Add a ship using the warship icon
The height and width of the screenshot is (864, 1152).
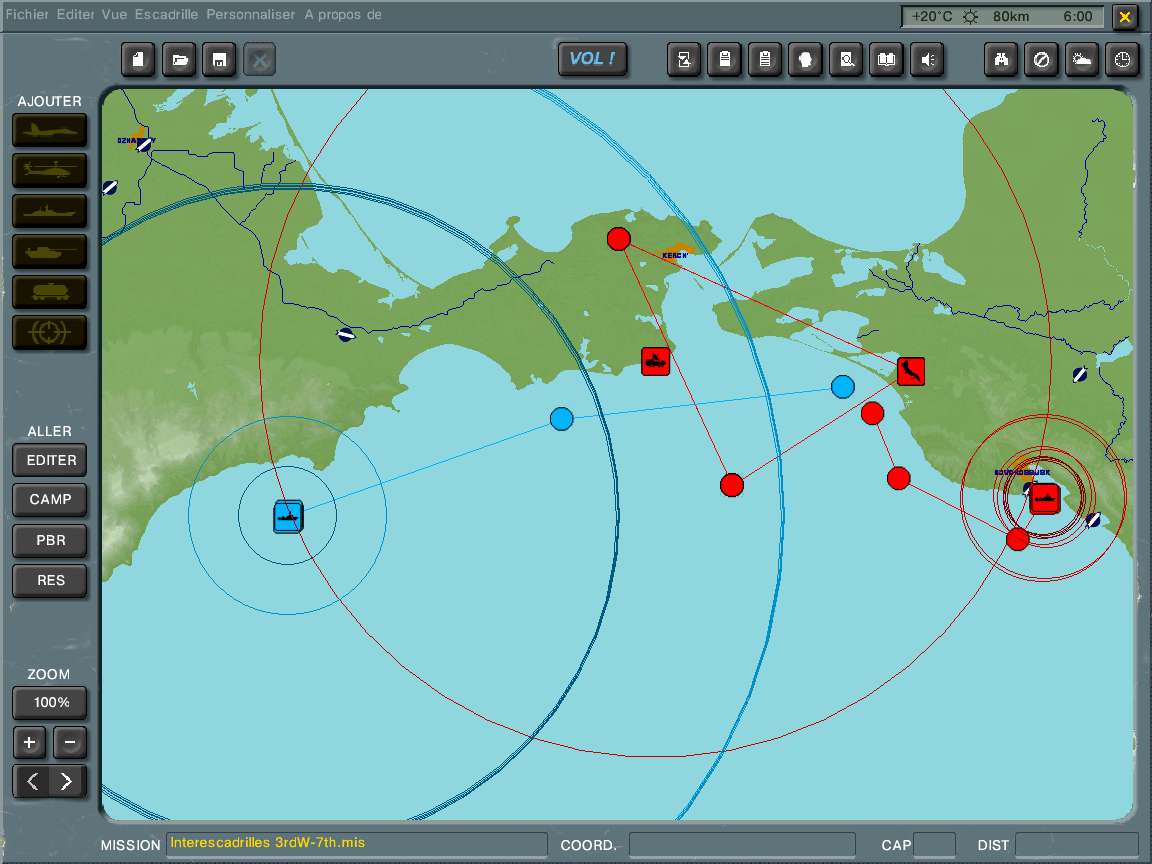coord(50,212)
